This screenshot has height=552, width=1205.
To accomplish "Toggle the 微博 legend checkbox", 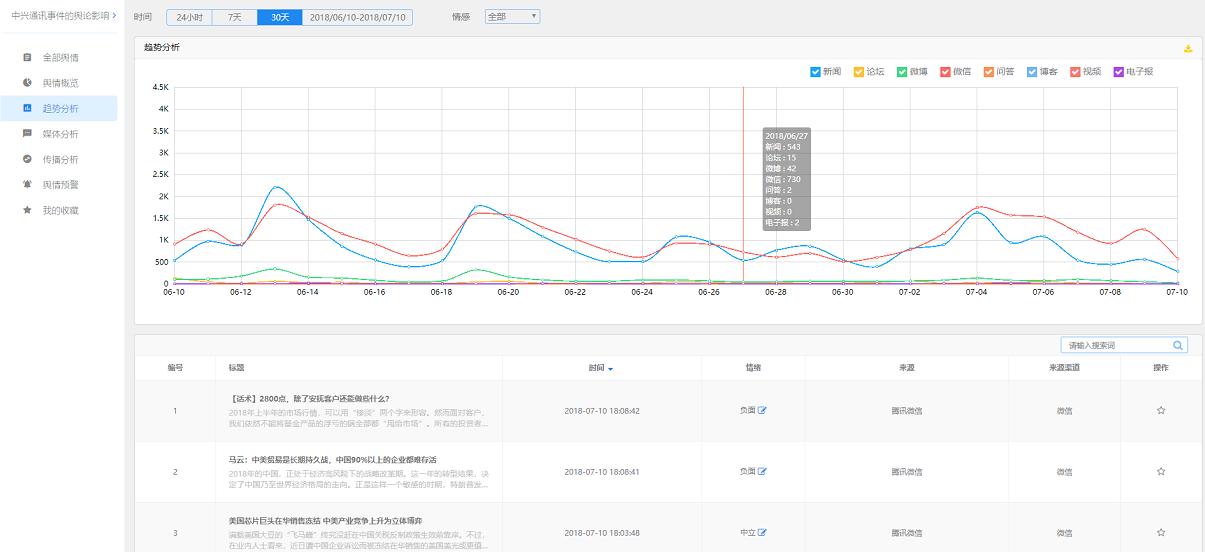I will pos(902,72).
